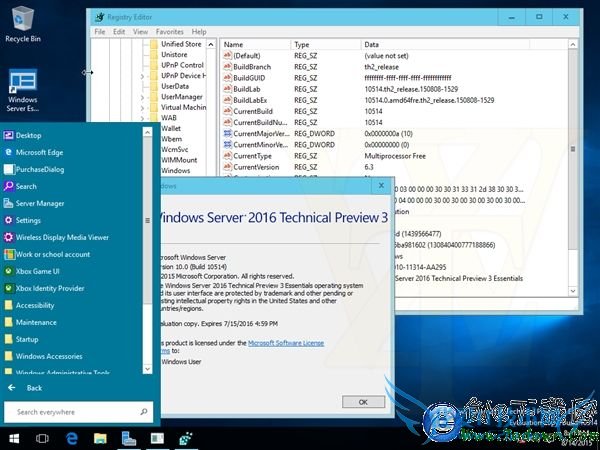Image resolution: width=600 pixels, height=450 pixels.
Task: Select the CurrentType value icon
Action: pos(227,156)
